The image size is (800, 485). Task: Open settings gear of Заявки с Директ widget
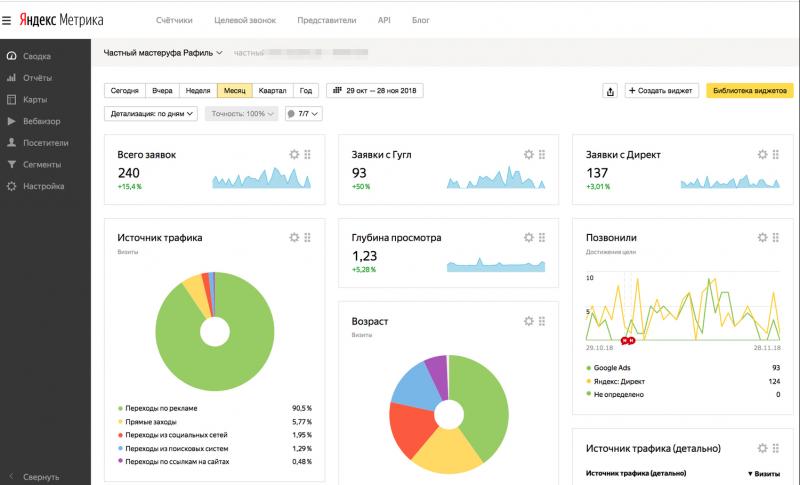click(x=762, y=155)
